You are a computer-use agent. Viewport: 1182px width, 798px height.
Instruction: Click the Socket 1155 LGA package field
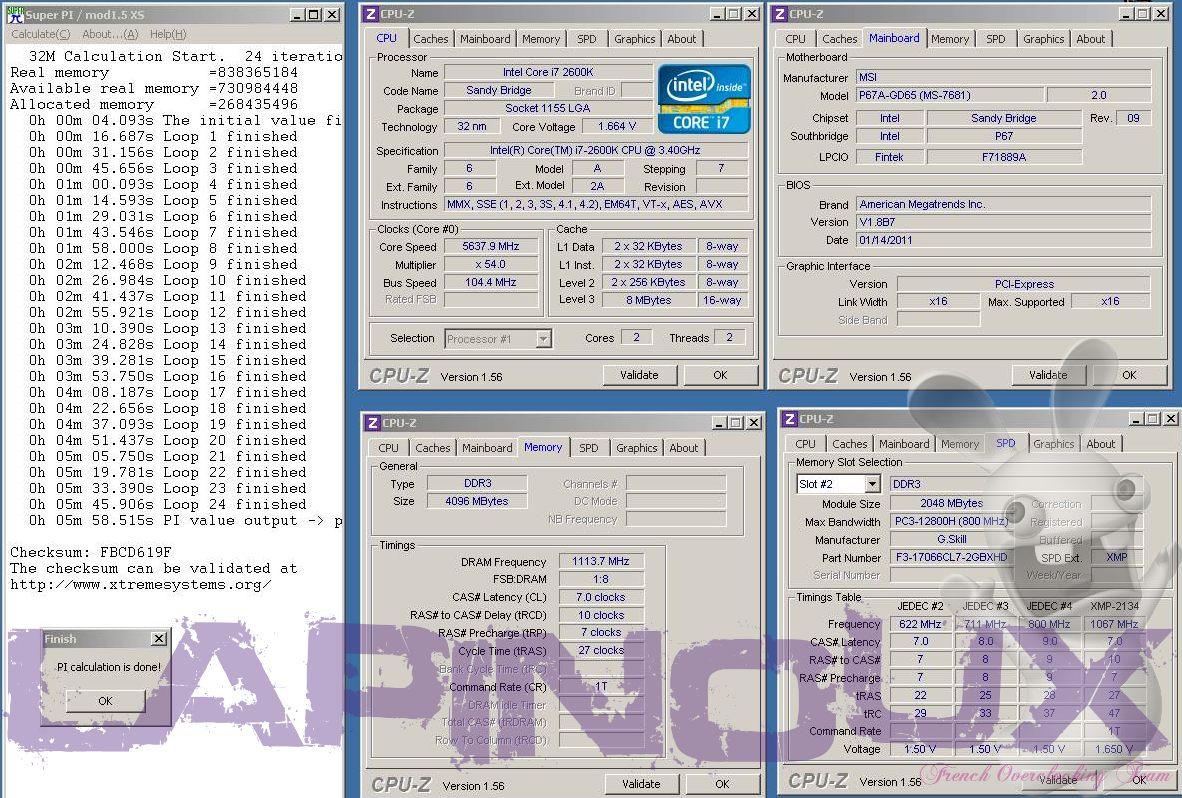coord(548,108)
